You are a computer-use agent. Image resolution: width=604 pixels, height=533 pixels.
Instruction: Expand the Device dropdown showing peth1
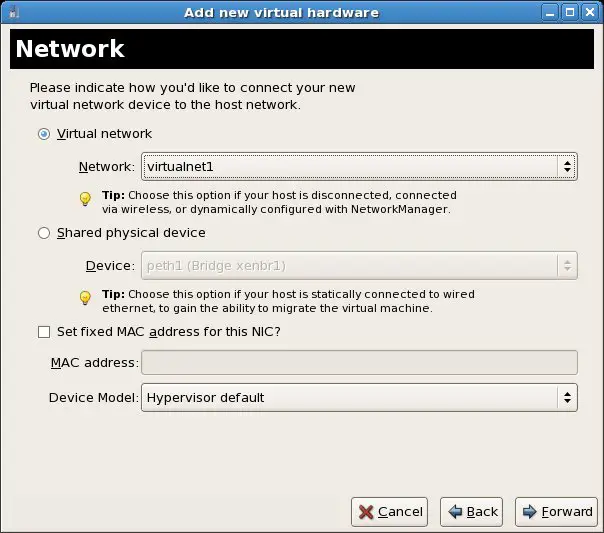pyautogui.click(x=358, y=265)
